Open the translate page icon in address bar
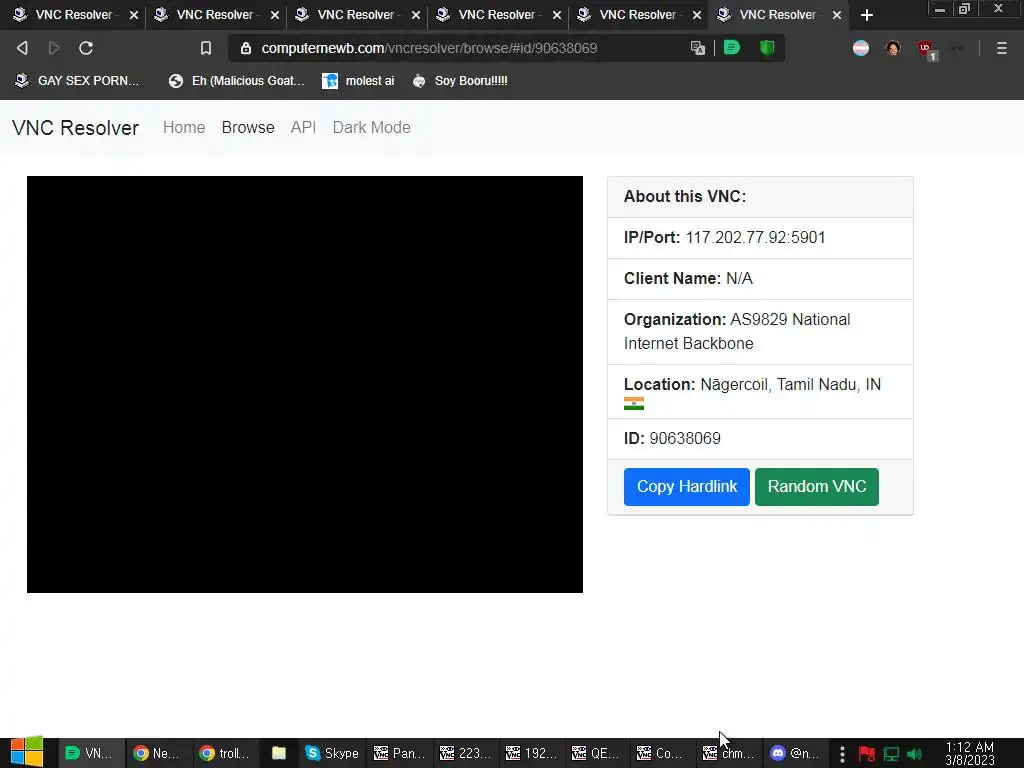 (x=697, y=48)
